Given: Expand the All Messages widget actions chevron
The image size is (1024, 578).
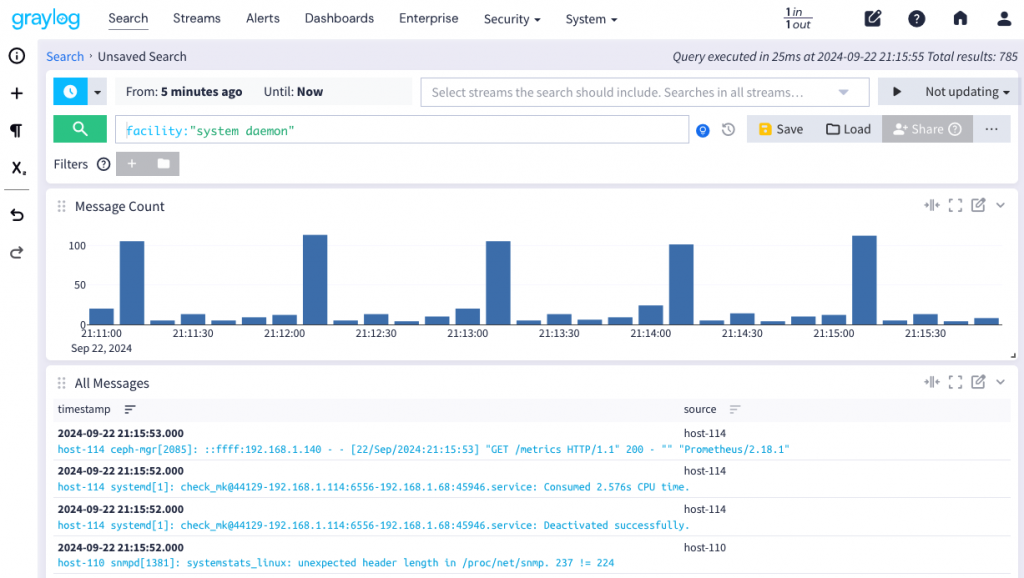Looking at the screenshot, I should pos(1000,382).
